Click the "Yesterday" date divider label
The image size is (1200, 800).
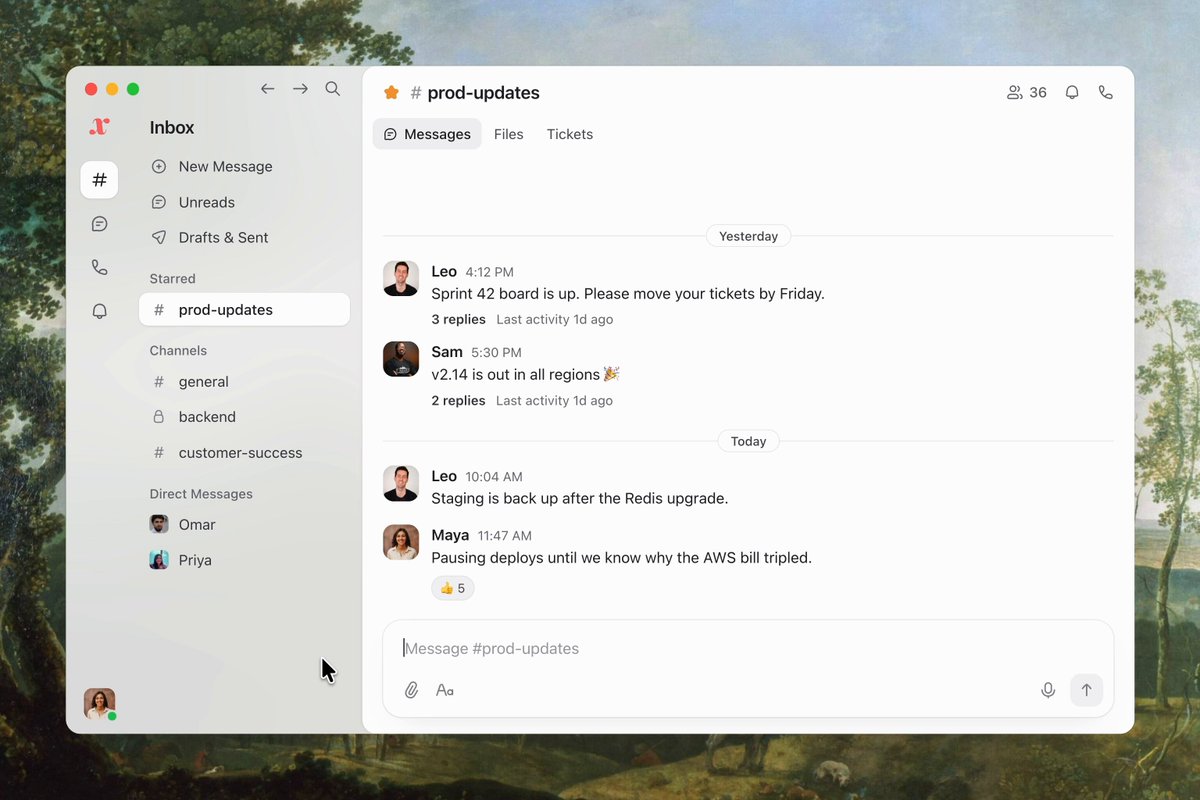[x=749, y=236]
